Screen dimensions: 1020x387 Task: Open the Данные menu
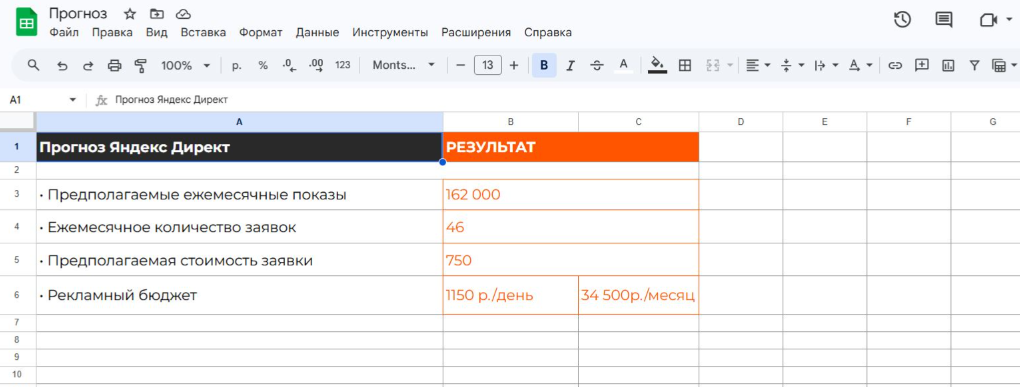pos(317,33)
